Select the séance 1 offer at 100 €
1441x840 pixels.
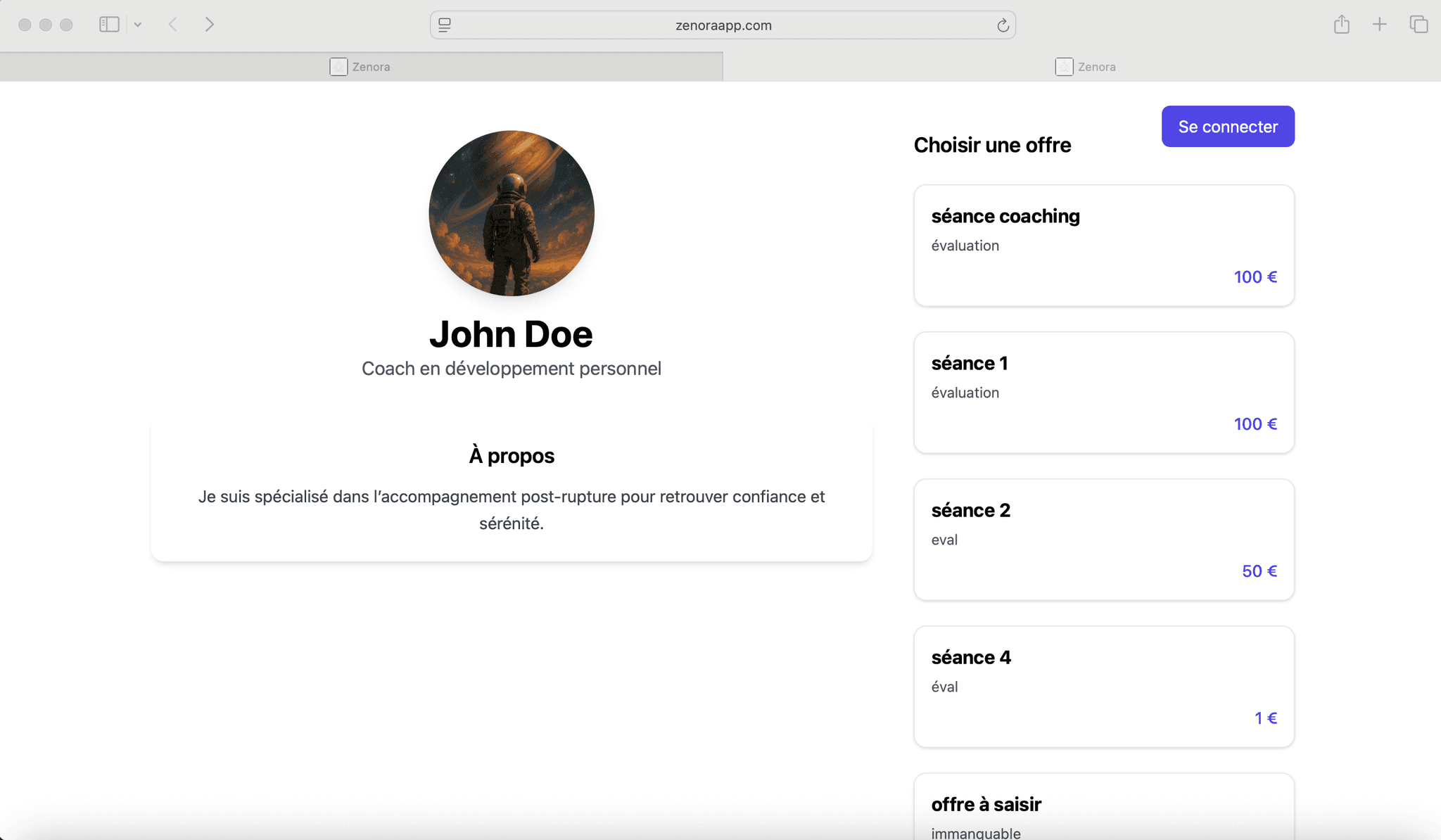click(1103, 393)
